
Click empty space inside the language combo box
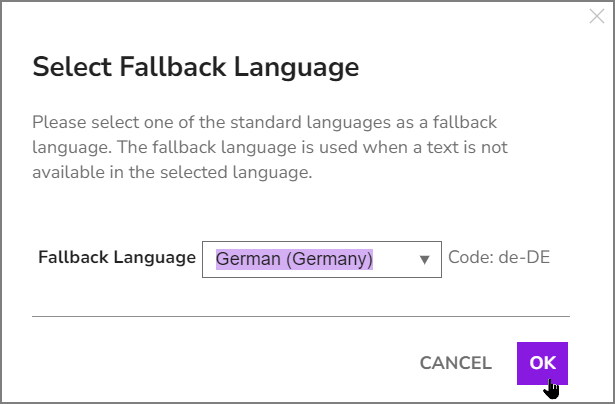[394, 260]
